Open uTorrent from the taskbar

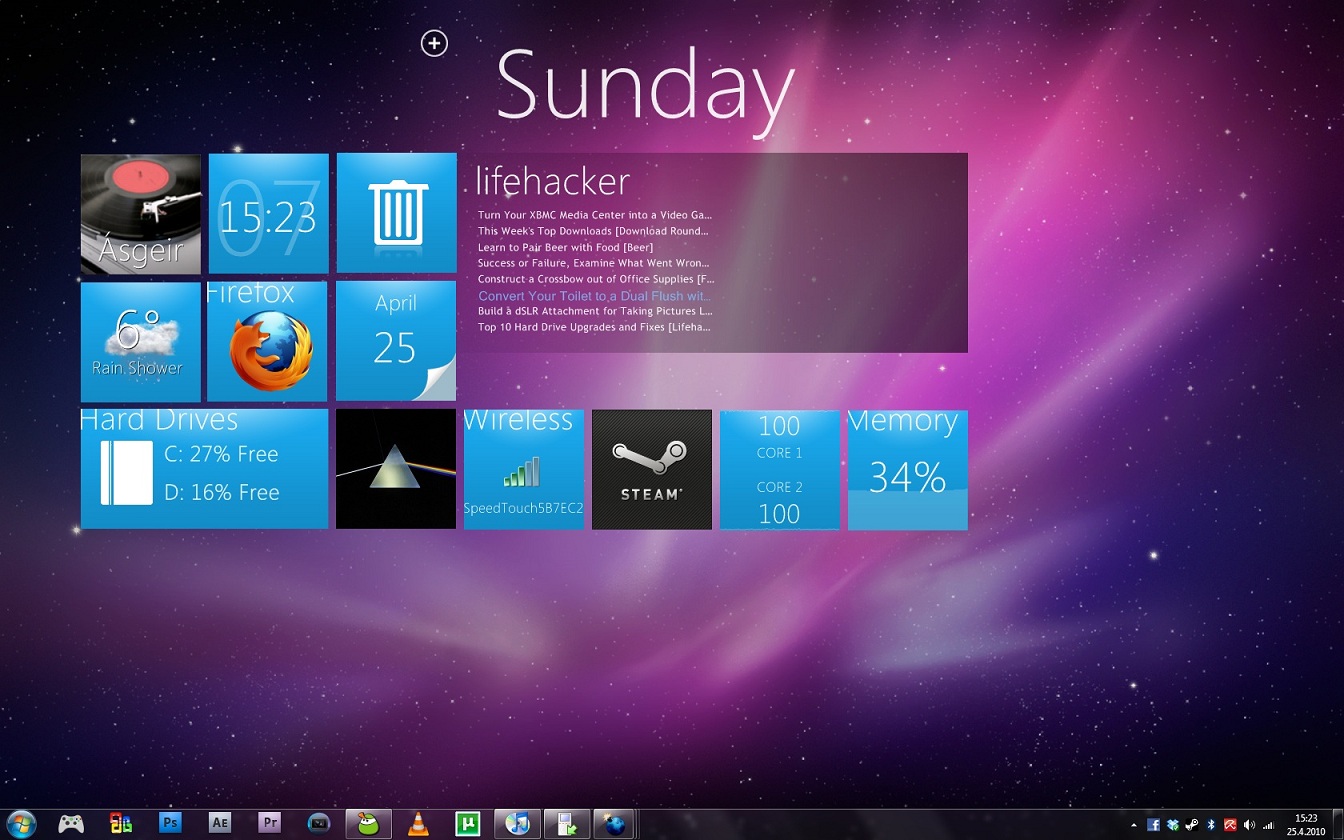click(x=467, y=824)
